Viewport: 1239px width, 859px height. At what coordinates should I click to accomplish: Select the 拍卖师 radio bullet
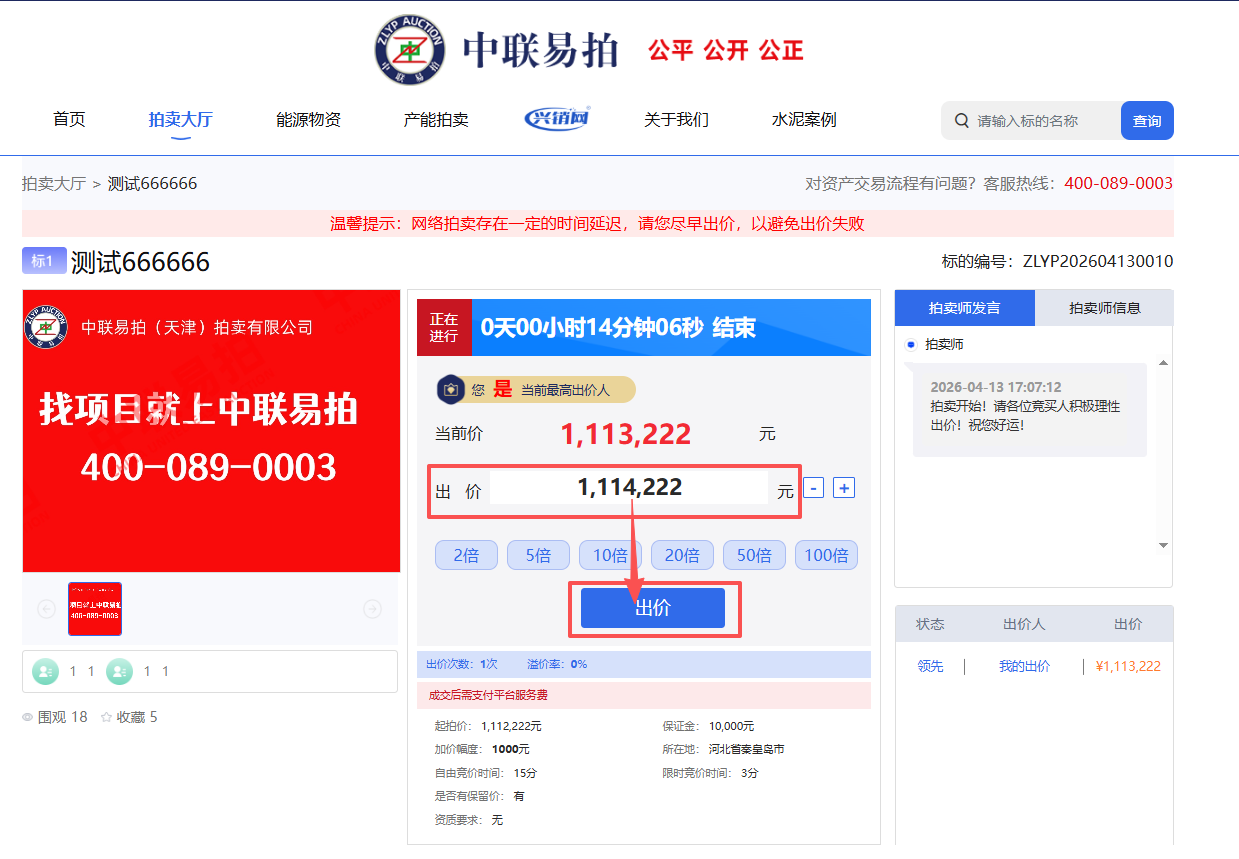pos(910,345)
